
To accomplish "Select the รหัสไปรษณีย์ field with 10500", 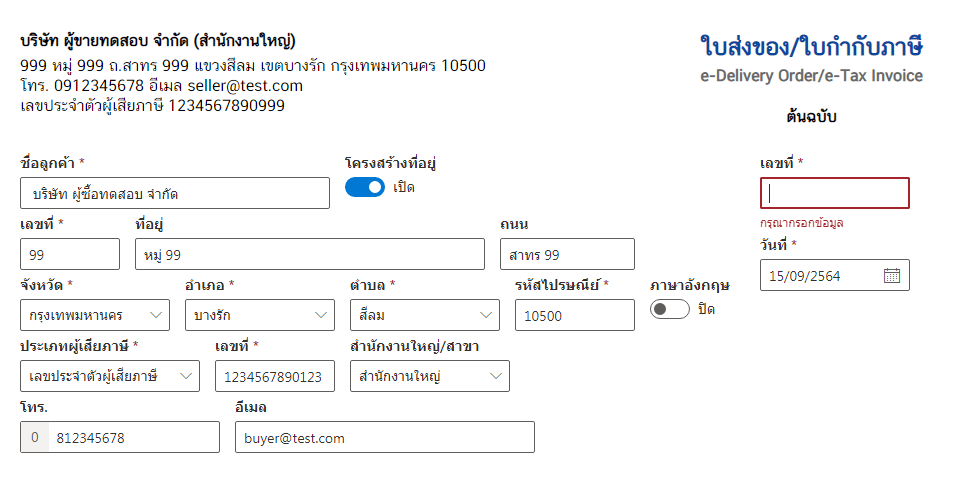I will tap(575, 315).
